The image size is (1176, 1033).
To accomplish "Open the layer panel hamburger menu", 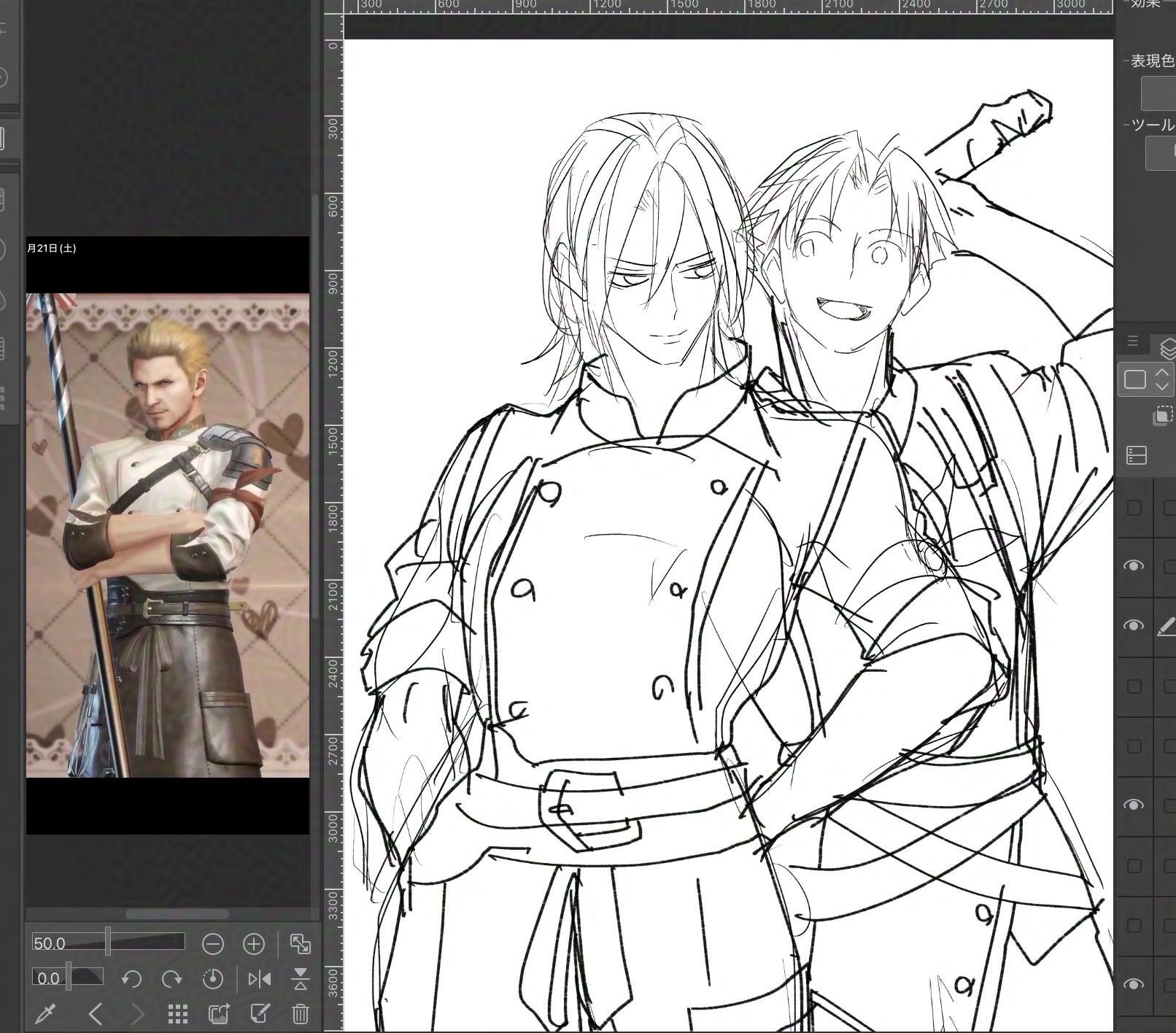I will coord(1132,341).
